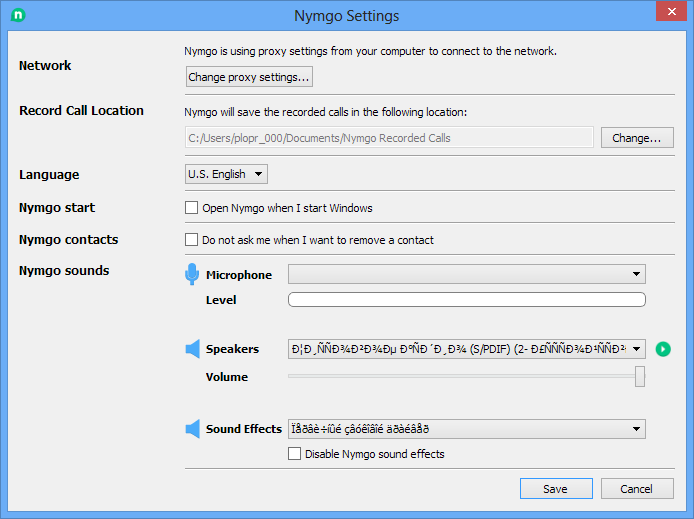Viewport: 694px width, 519px height.
Task: Expand the Sound Effects device dropdown
Action: [466, 429]
